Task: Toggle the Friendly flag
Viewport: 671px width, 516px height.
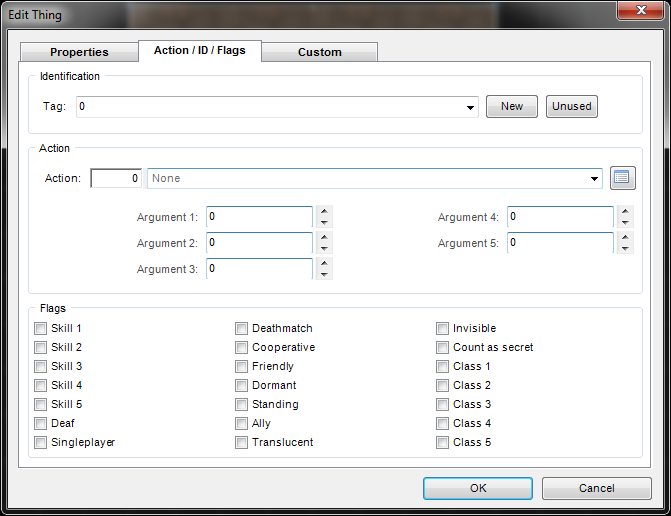Action: [x=241, y=367]
